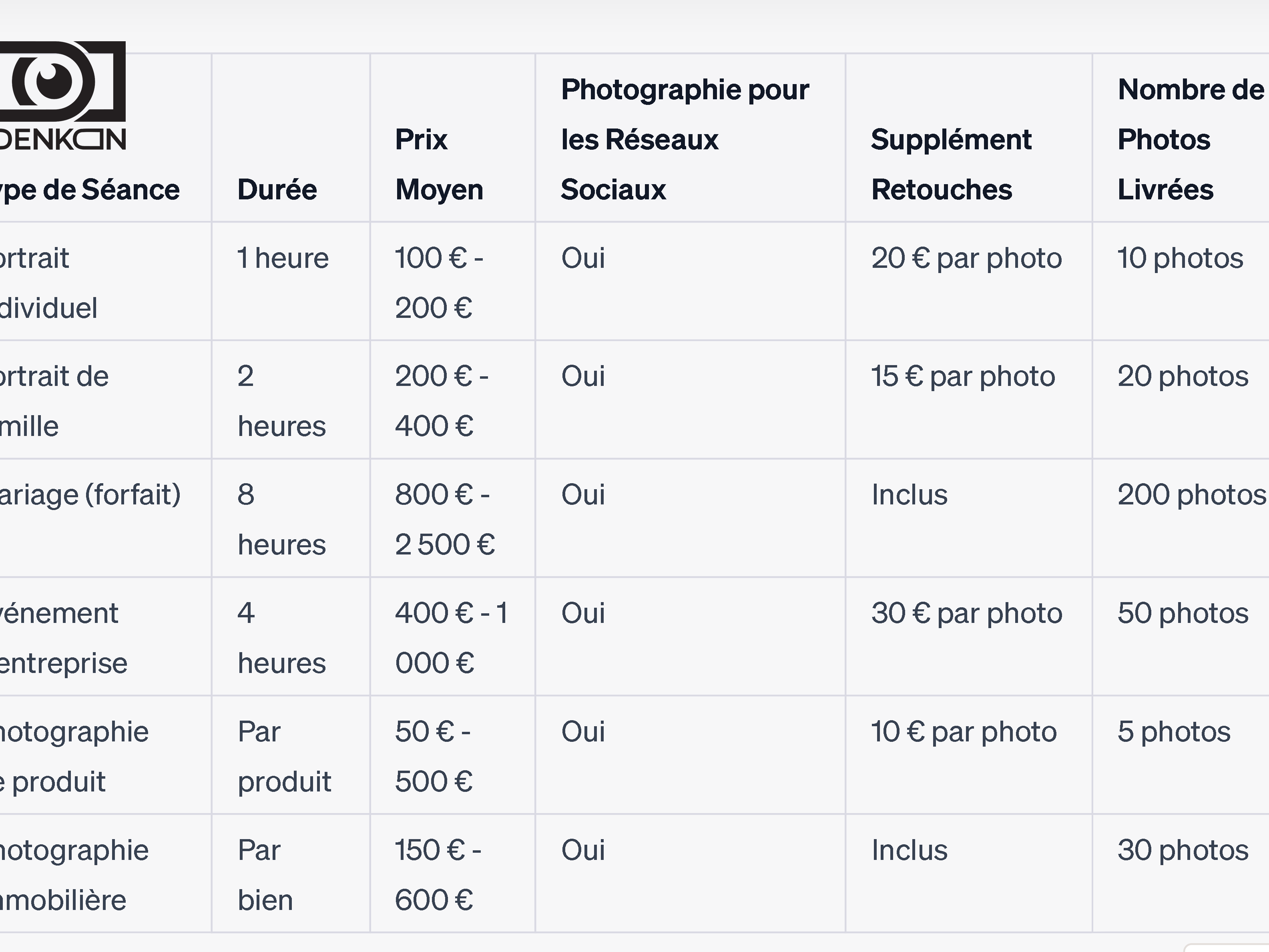Image resolution: width=1269 pixels, height=952 pixels.
Task: Select Photographie pour les Réseaux Sociaux header
Action: click(x=685, y=139)
